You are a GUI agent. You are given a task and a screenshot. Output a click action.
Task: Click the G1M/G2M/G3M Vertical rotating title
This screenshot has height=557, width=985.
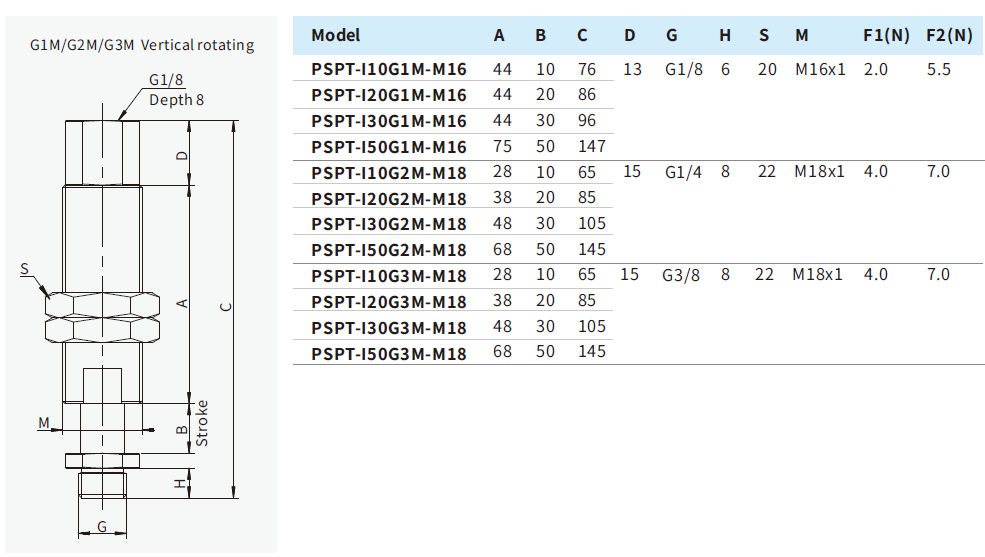click(x=142, y=45)
